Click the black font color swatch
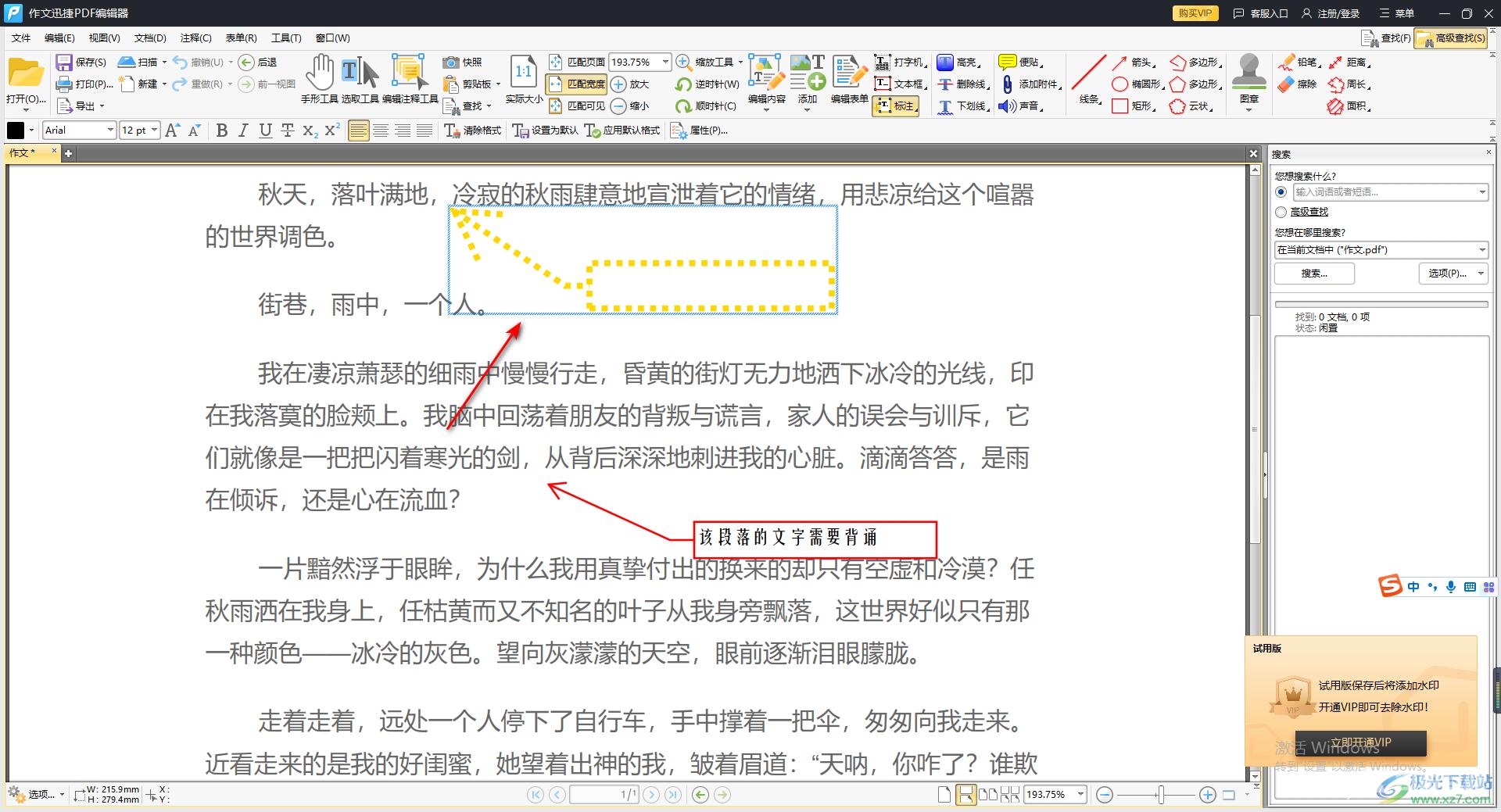This screenshot has height=812, width=1501. tap(16, 131)
